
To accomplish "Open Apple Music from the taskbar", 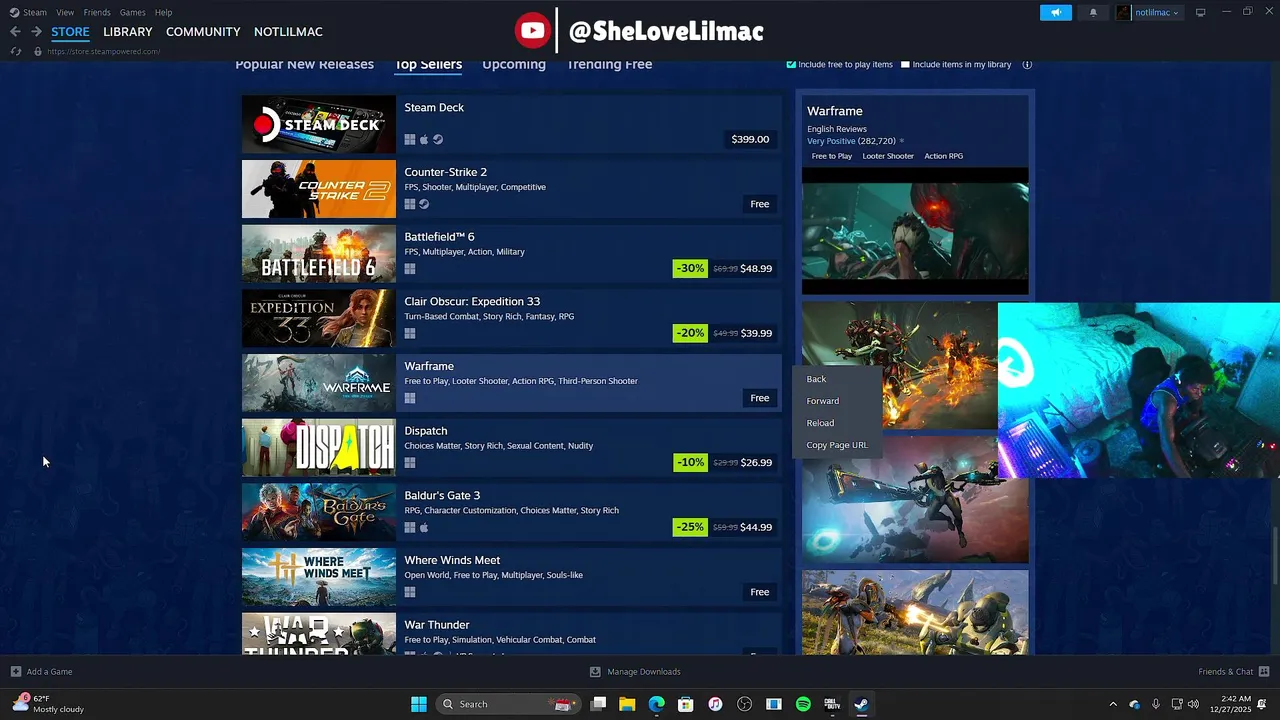I will tap(715, 704).
